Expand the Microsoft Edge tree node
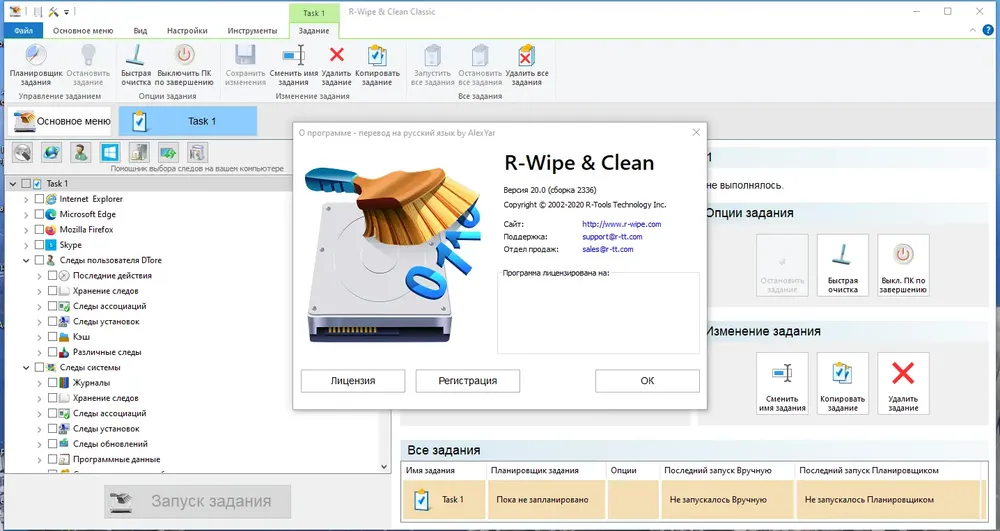Image resolution: width=1000 pixels, height=531 pixels. point(26,214)
